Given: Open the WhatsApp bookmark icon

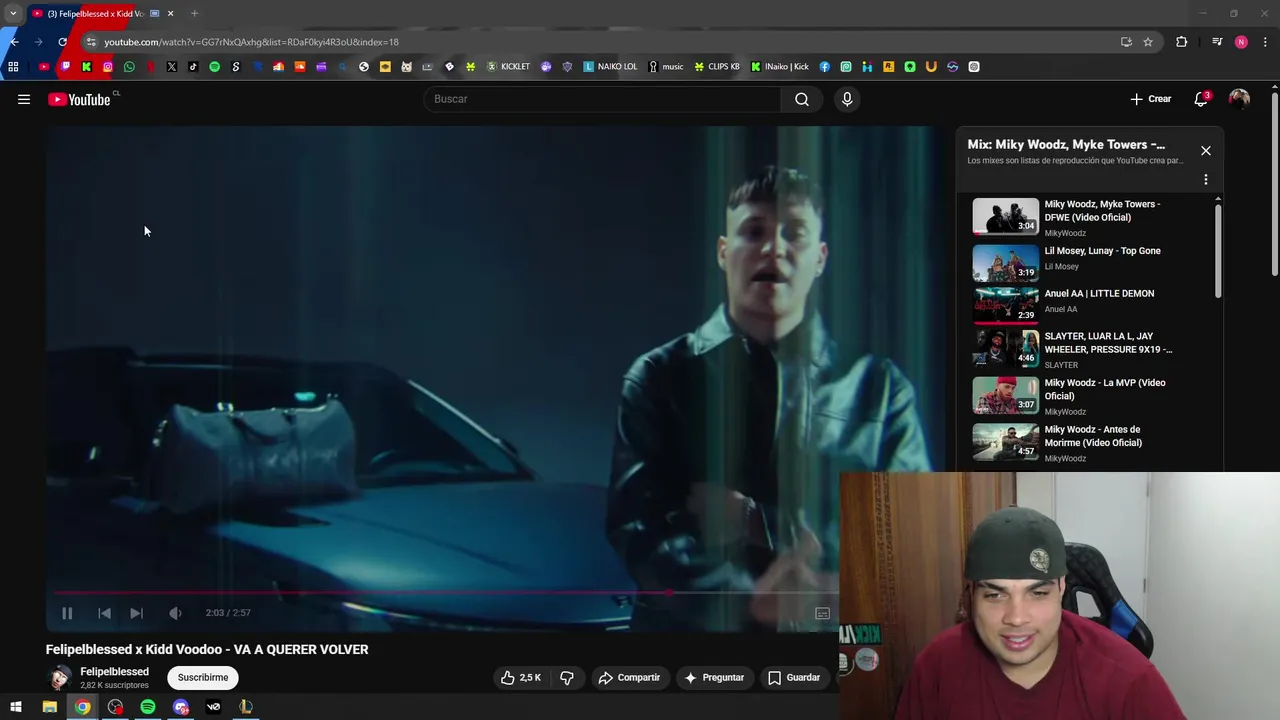Looking at the screenshot, I should coord(129,67).
